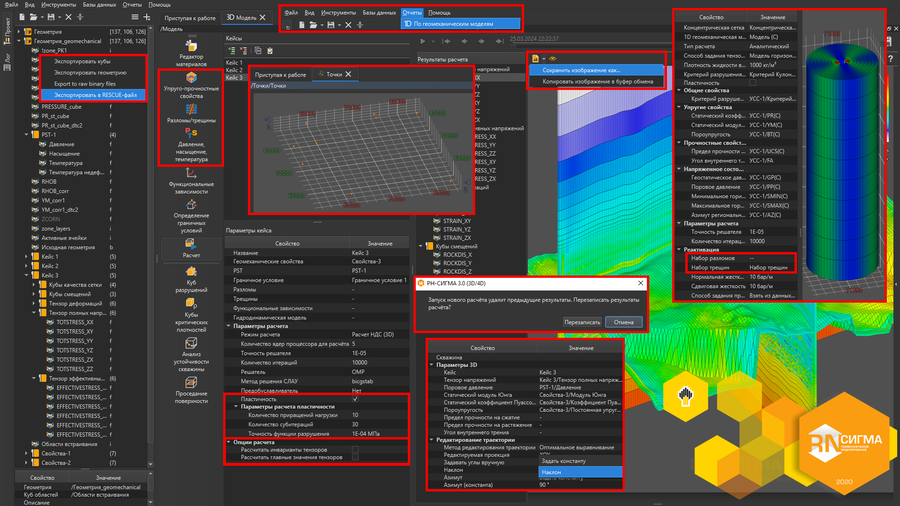Image resolution: width=900 pixels, height=506 pixels.
Task: Select Наклон in the dropdown list
Action: click(x=552, y=471)
